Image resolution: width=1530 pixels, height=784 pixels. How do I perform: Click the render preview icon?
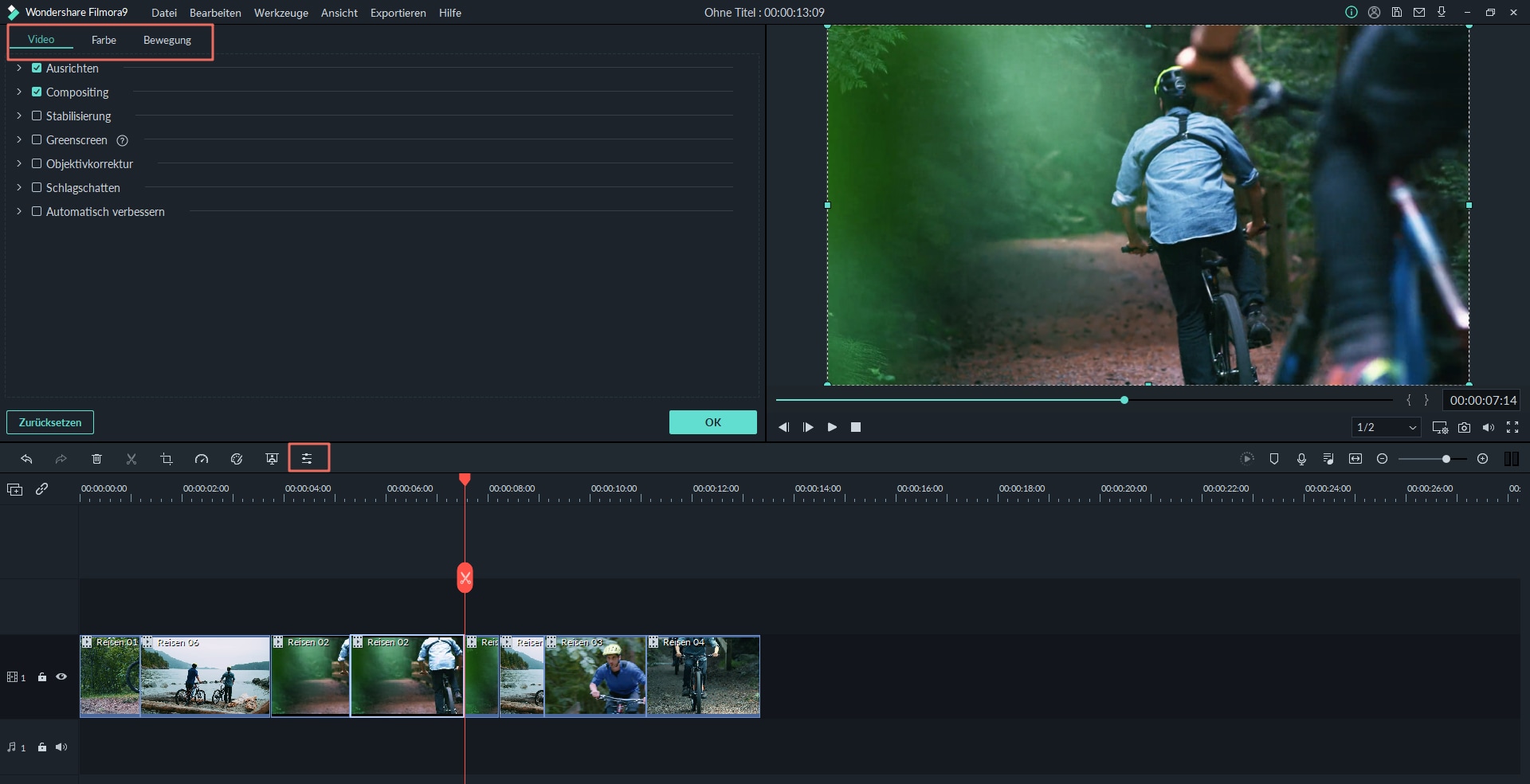click(1247, 459)
